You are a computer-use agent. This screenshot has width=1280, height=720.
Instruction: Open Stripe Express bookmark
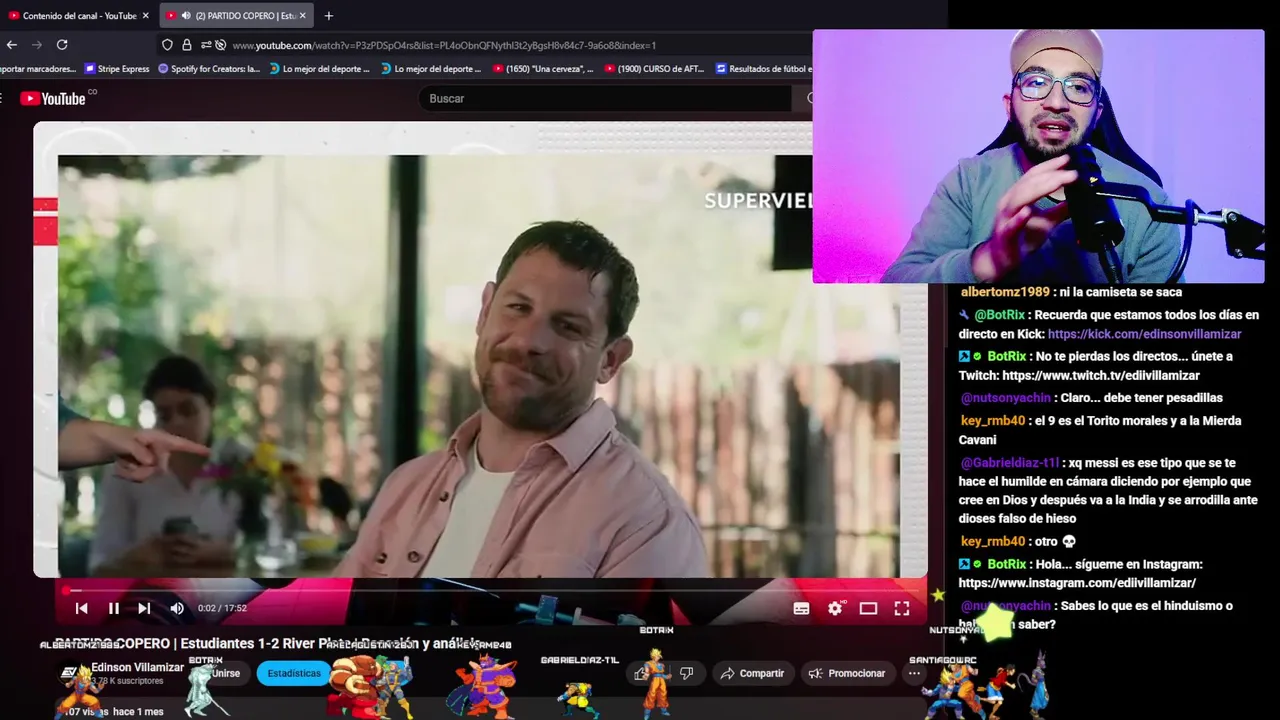117,69
